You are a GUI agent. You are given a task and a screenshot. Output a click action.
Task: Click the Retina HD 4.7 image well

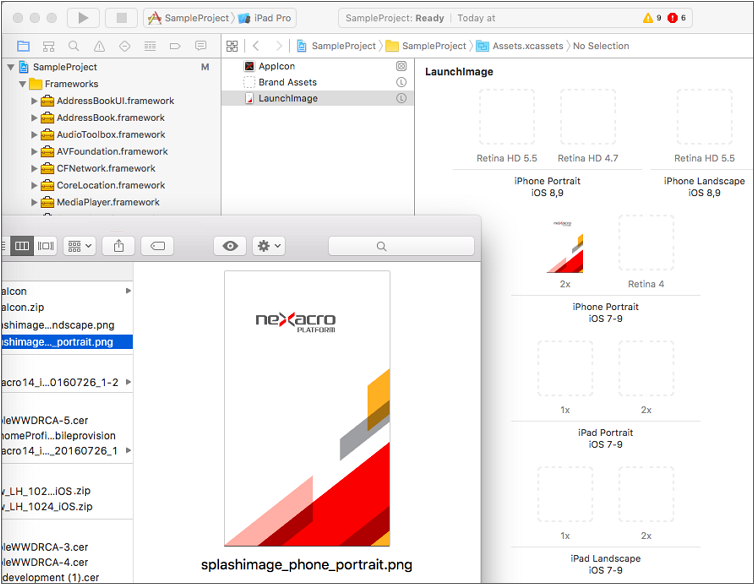pos(588,117)
